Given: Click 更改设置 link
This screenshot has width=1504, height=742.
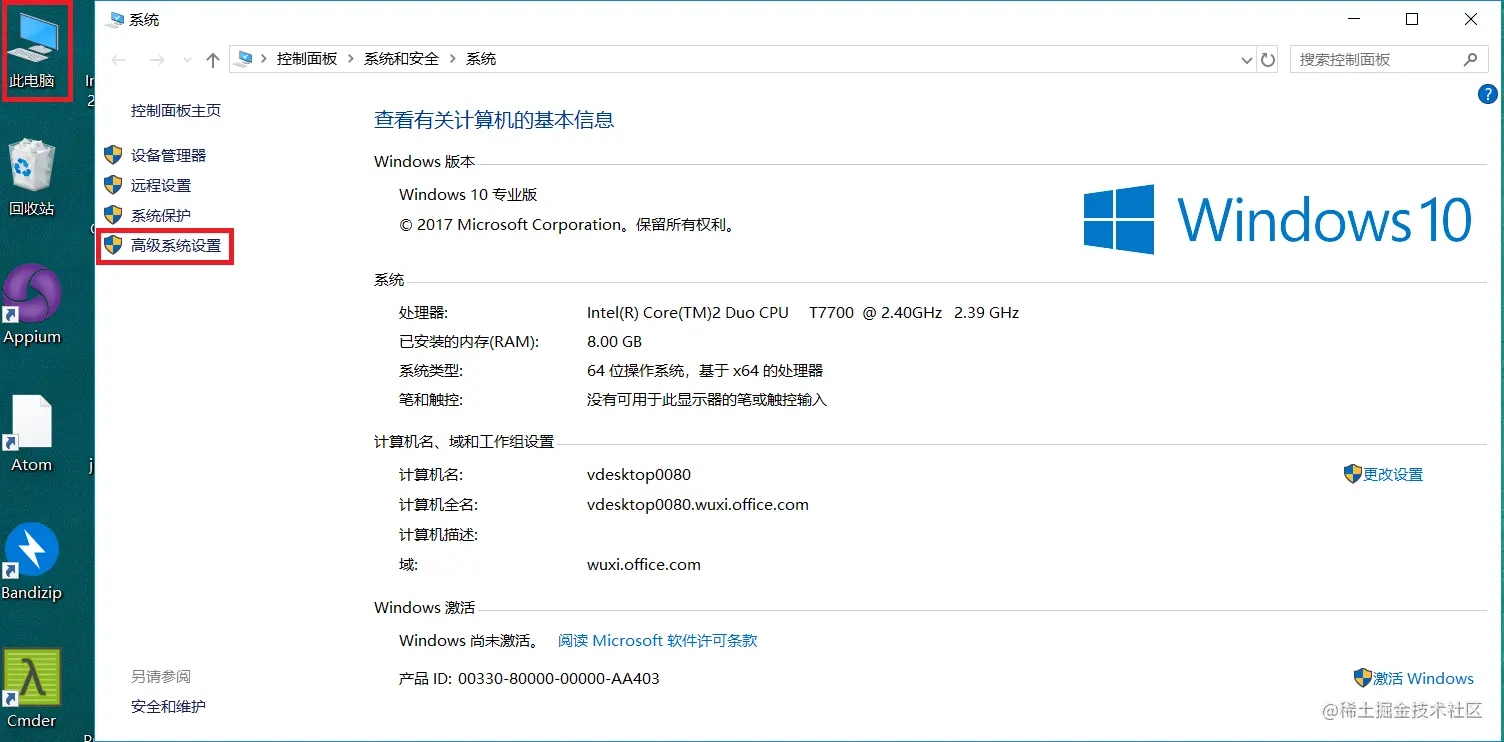Looking at the screenshot, I should [x=1393, y=474].
